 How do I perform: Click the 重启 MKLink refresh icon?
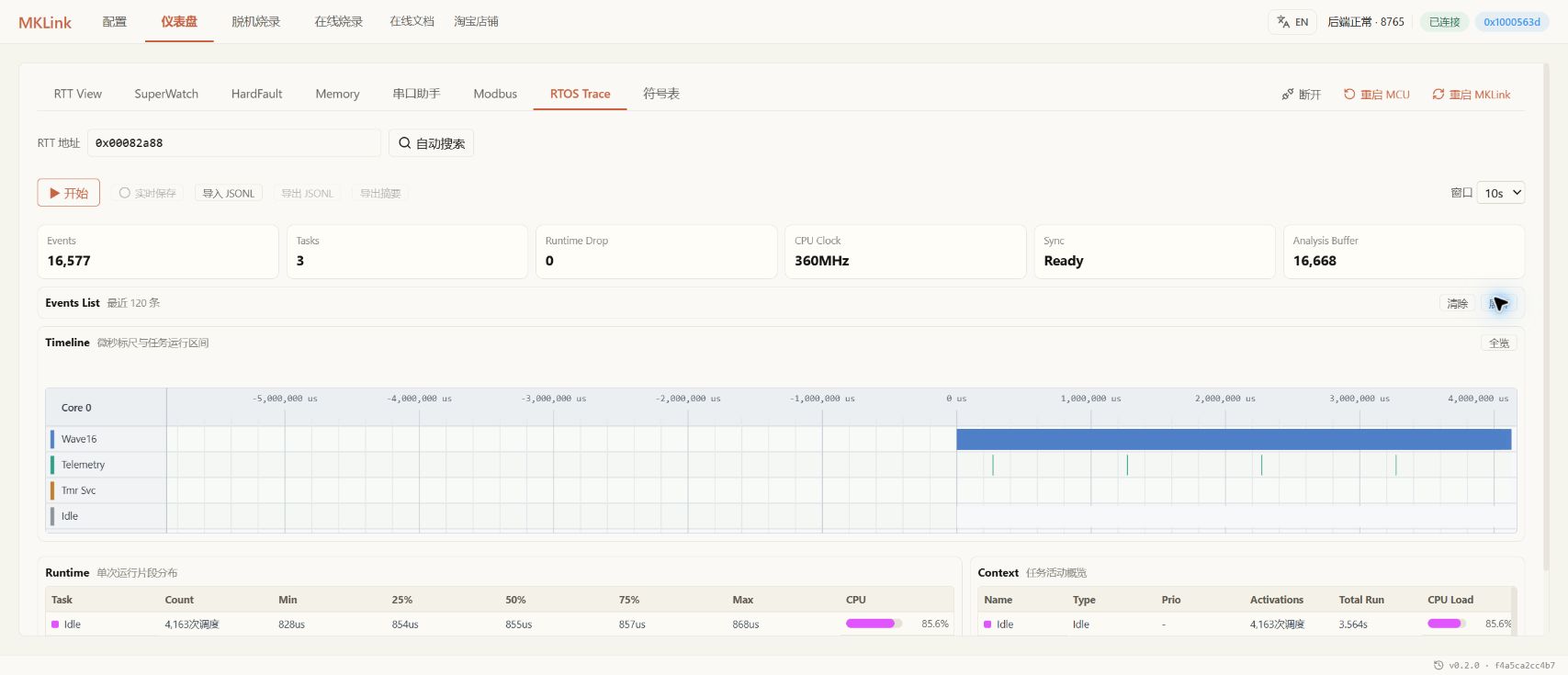[x=1438, y=95]
